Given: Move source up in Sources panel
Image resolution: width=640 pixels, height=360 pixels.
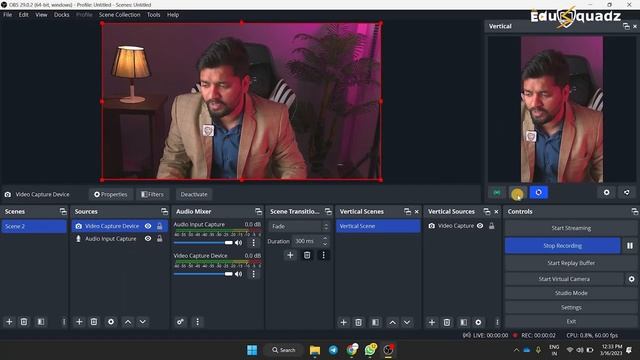Looking at the screenshot, I should coord(128,322).
